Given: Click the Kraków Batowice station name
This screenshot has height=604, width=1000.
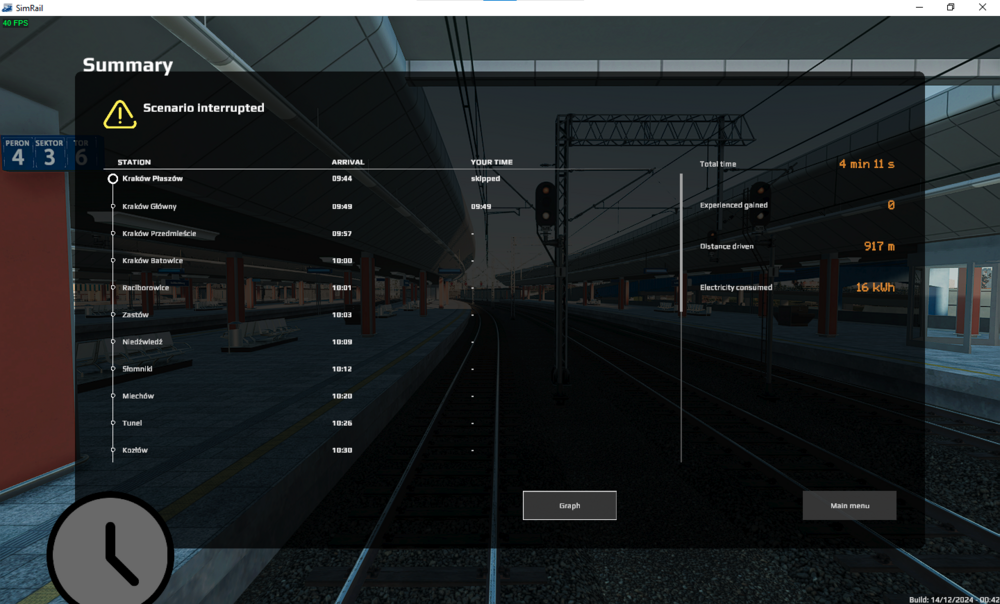Looking at the screenshot, I should 152,261.
